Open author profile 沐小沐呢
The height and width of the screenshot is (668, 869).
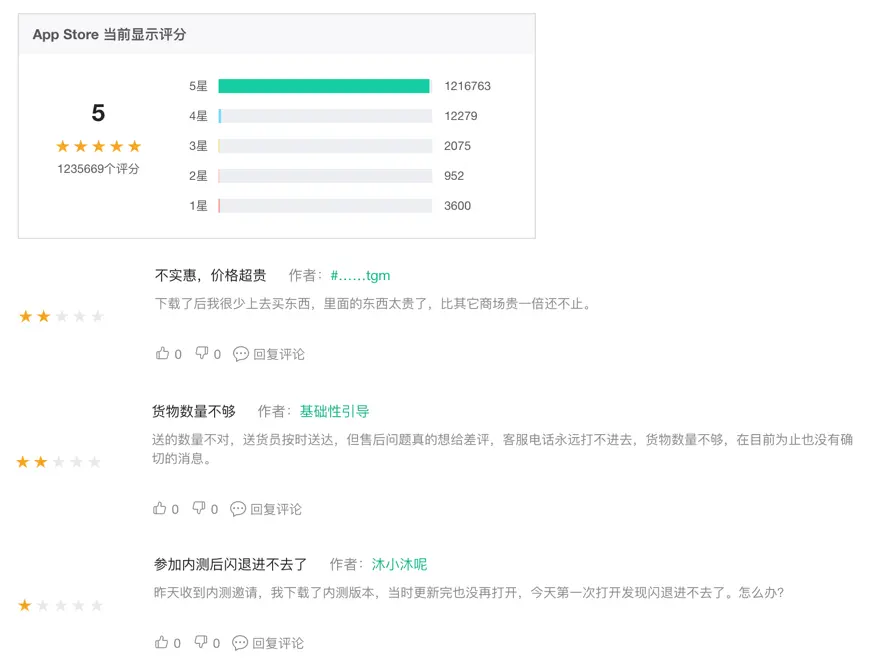(x=398, y=564)
